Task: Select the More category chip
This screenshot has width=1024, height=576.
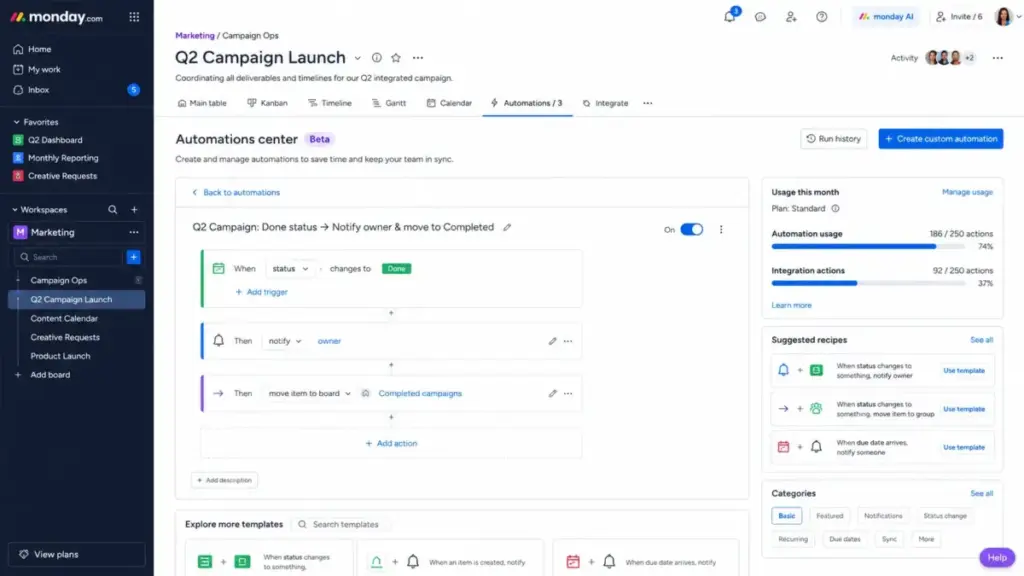Action: pyautogui.click(x=926, y=539)
